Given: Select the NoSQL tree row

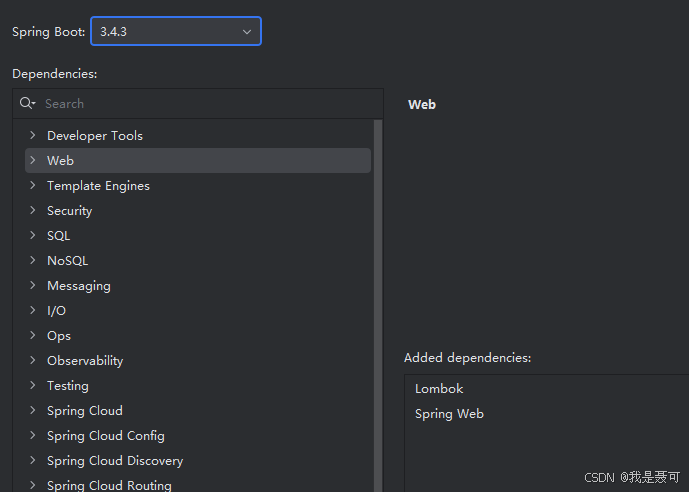Looking at the screenshot, I should [x=198, y=260].
